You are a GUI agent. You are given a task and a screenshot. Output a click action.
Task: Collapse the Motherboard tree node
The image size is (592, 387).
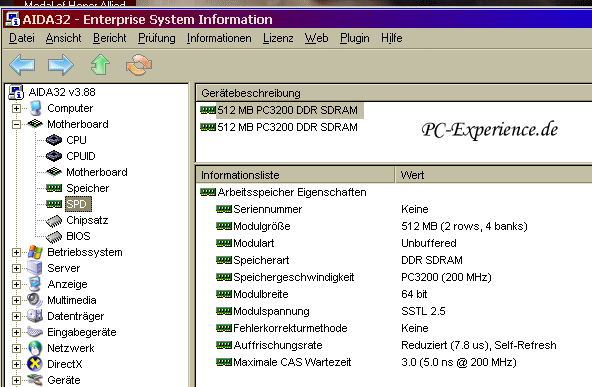[x=16, y=124]
